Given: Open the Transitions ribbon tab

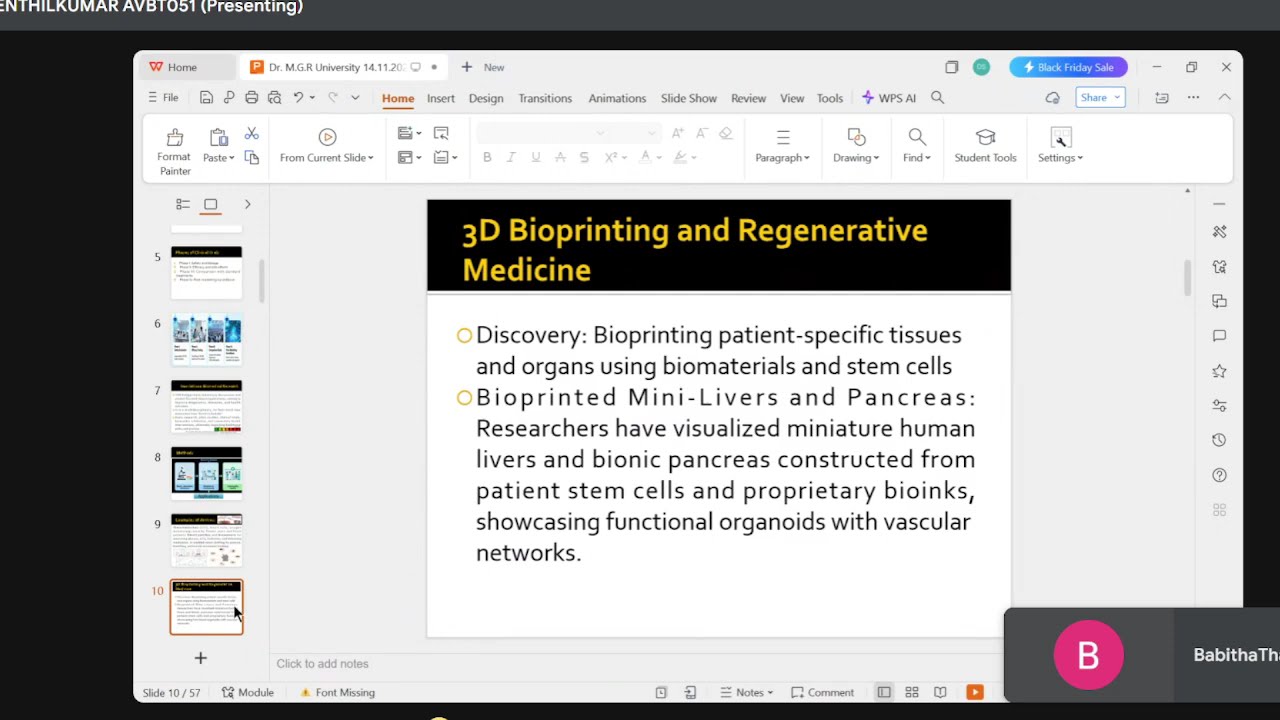Looking at the screenshot, I should pos(545,98).
